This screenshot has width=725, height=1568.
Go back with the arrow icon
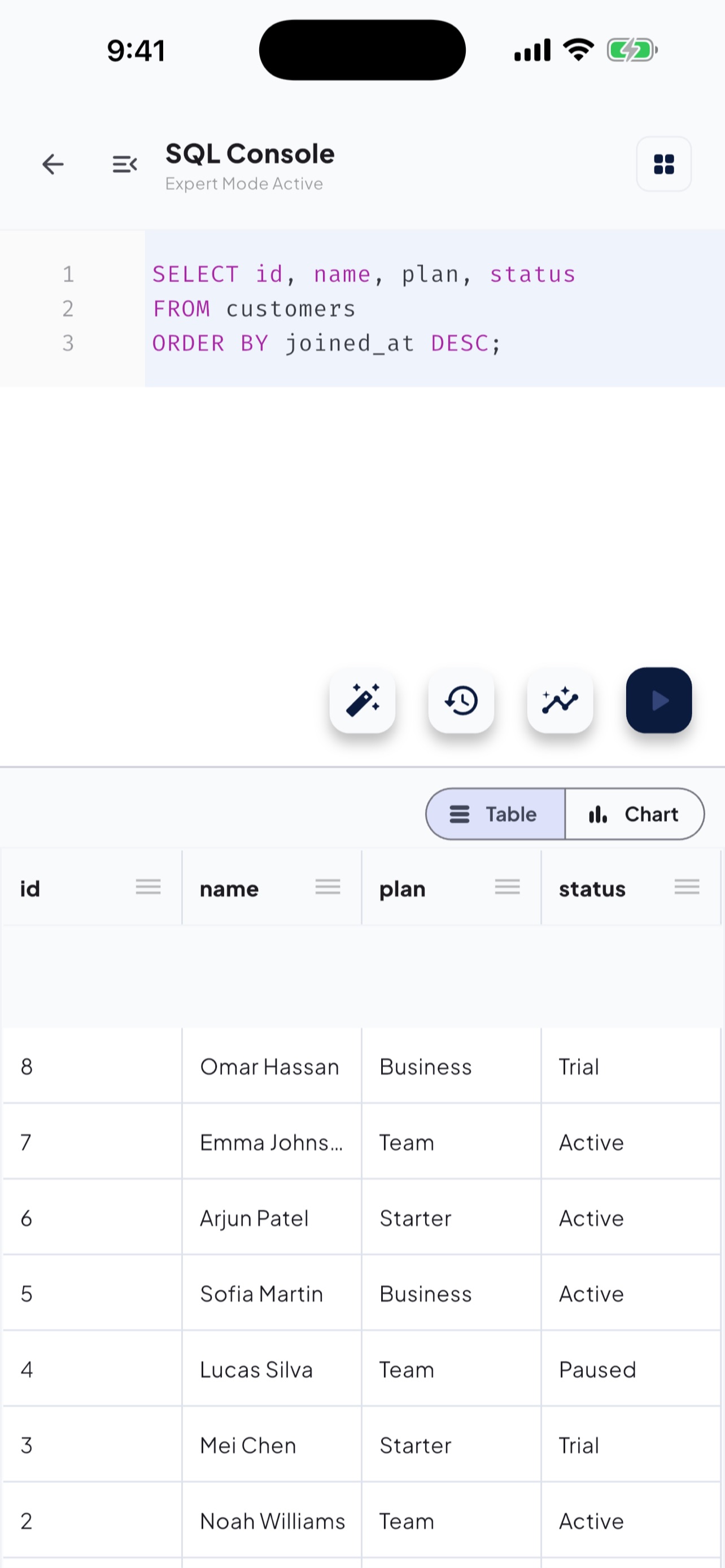click(x=53, y=164)
